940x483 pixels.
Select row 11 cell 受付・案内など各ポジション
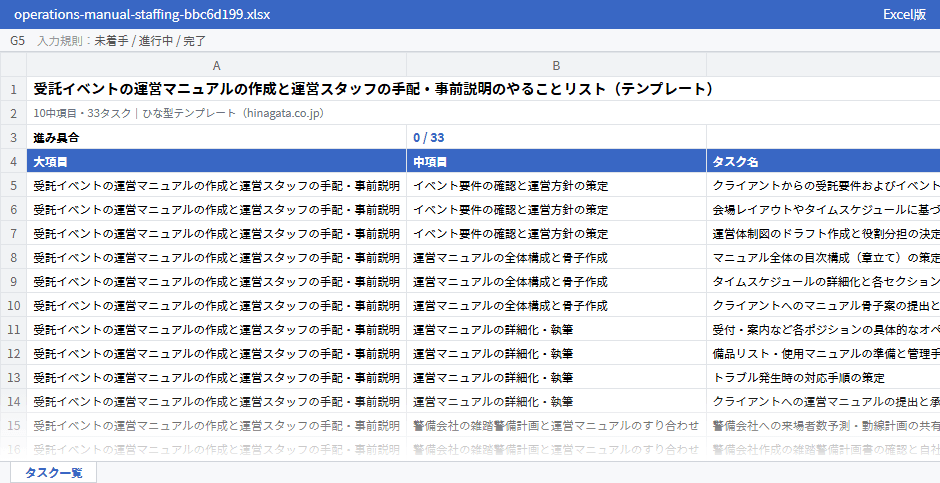pyautogui.click(x=823, y=329)
